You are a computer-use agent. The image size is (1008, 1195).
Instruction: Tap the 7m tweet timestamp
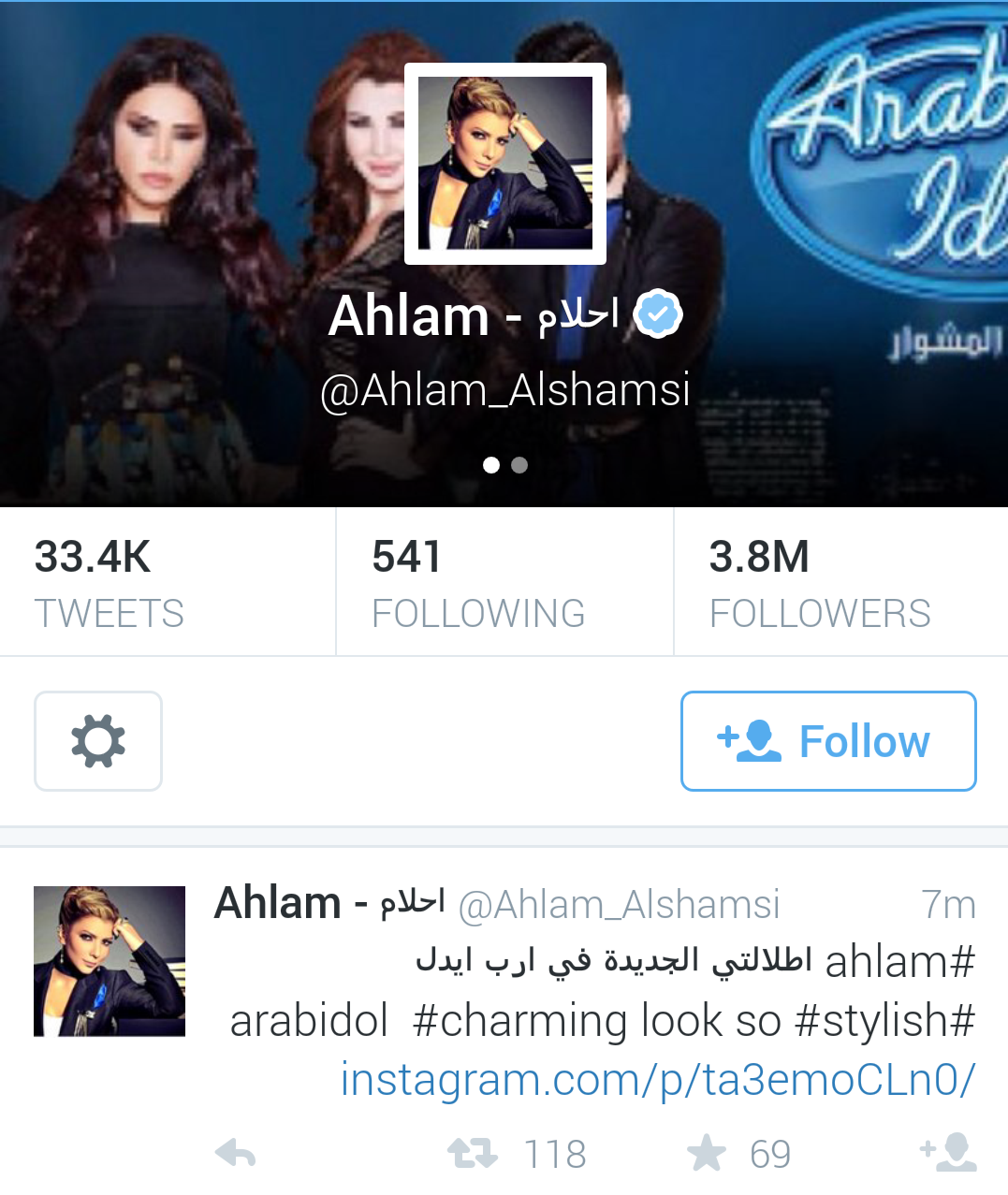948,905
